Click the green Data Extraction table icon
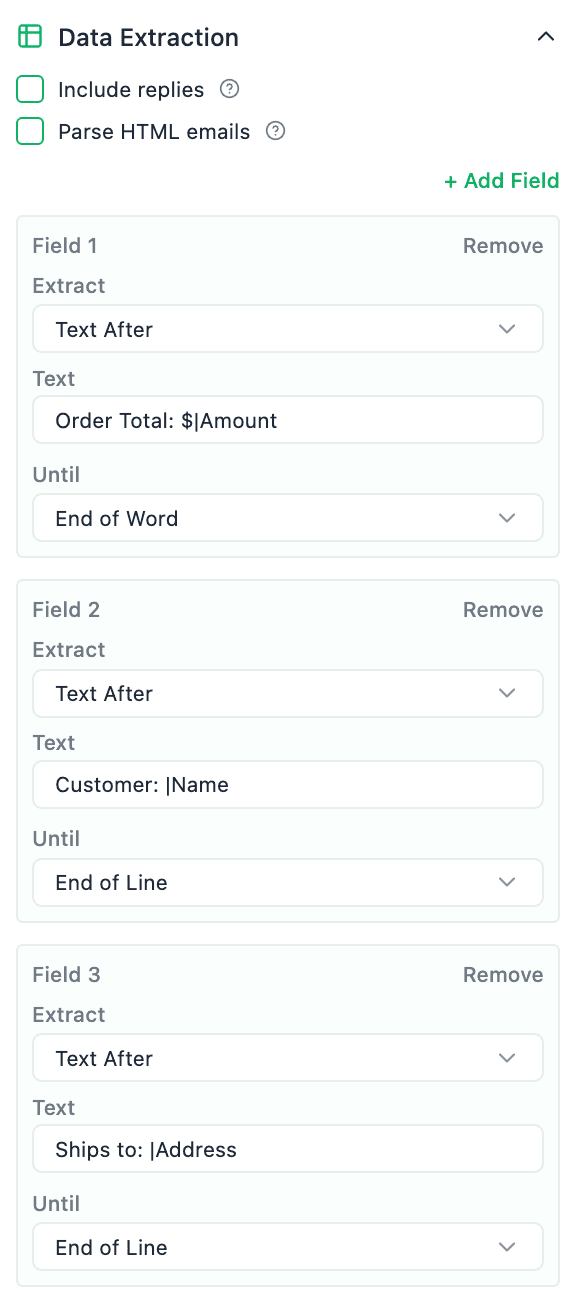The image size is (586, 1312). pyautogui.click(x=30, y=36)
